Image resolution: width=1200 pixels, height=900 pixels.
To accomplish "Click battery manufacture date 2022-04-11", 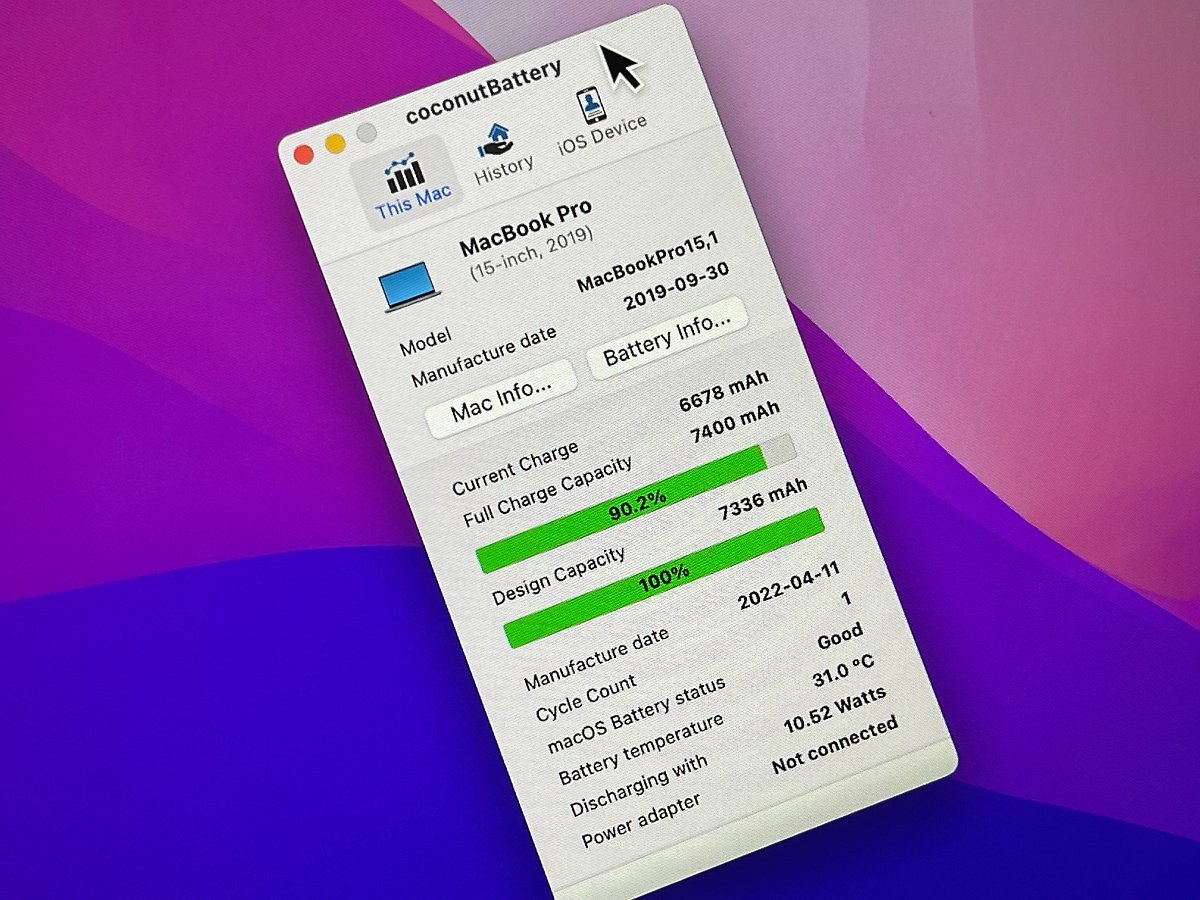I will click(x=789, y=585).
